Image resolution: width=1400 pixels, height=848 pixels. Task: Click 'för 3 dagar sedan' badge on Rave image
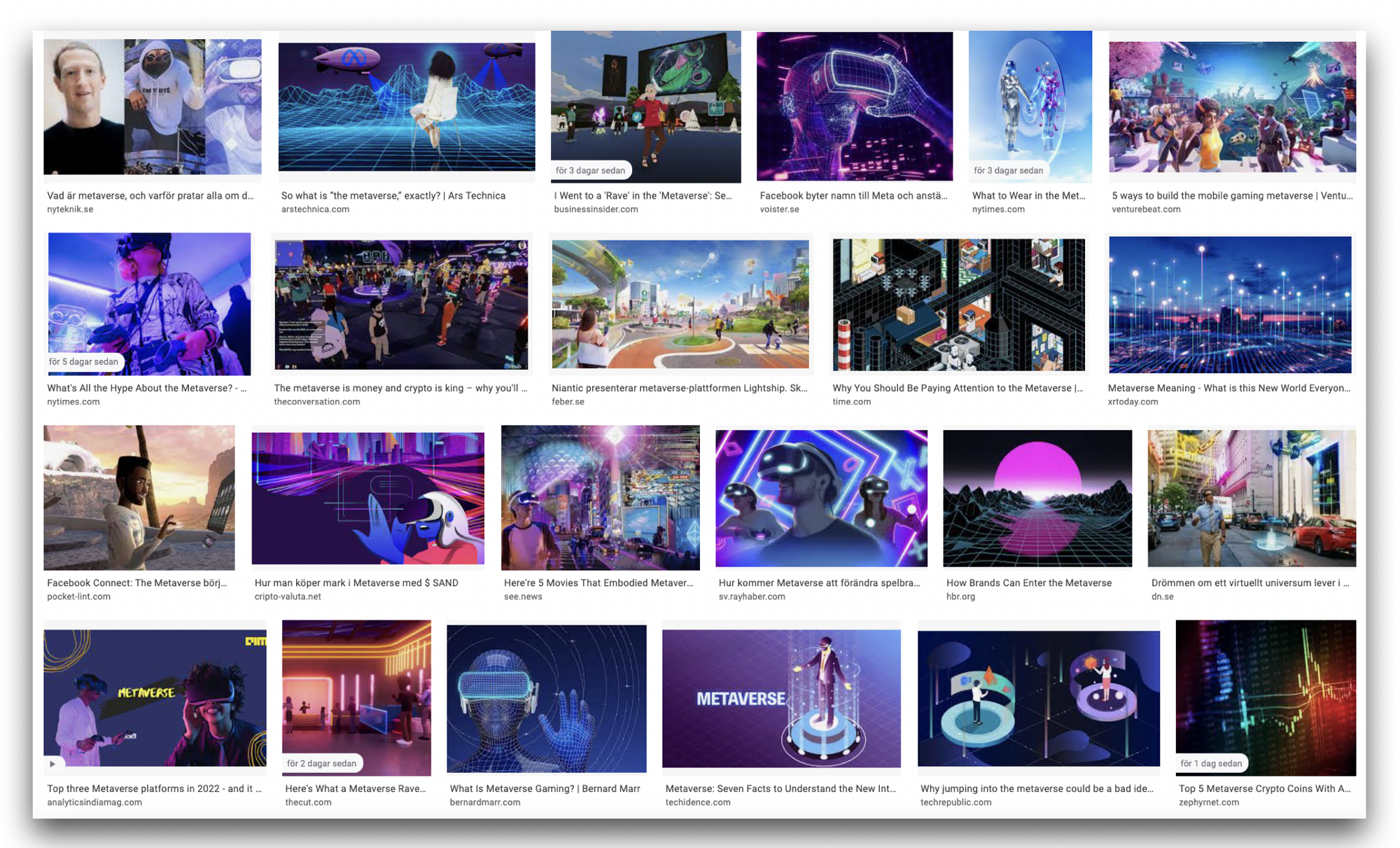click(x=590, y=170)
